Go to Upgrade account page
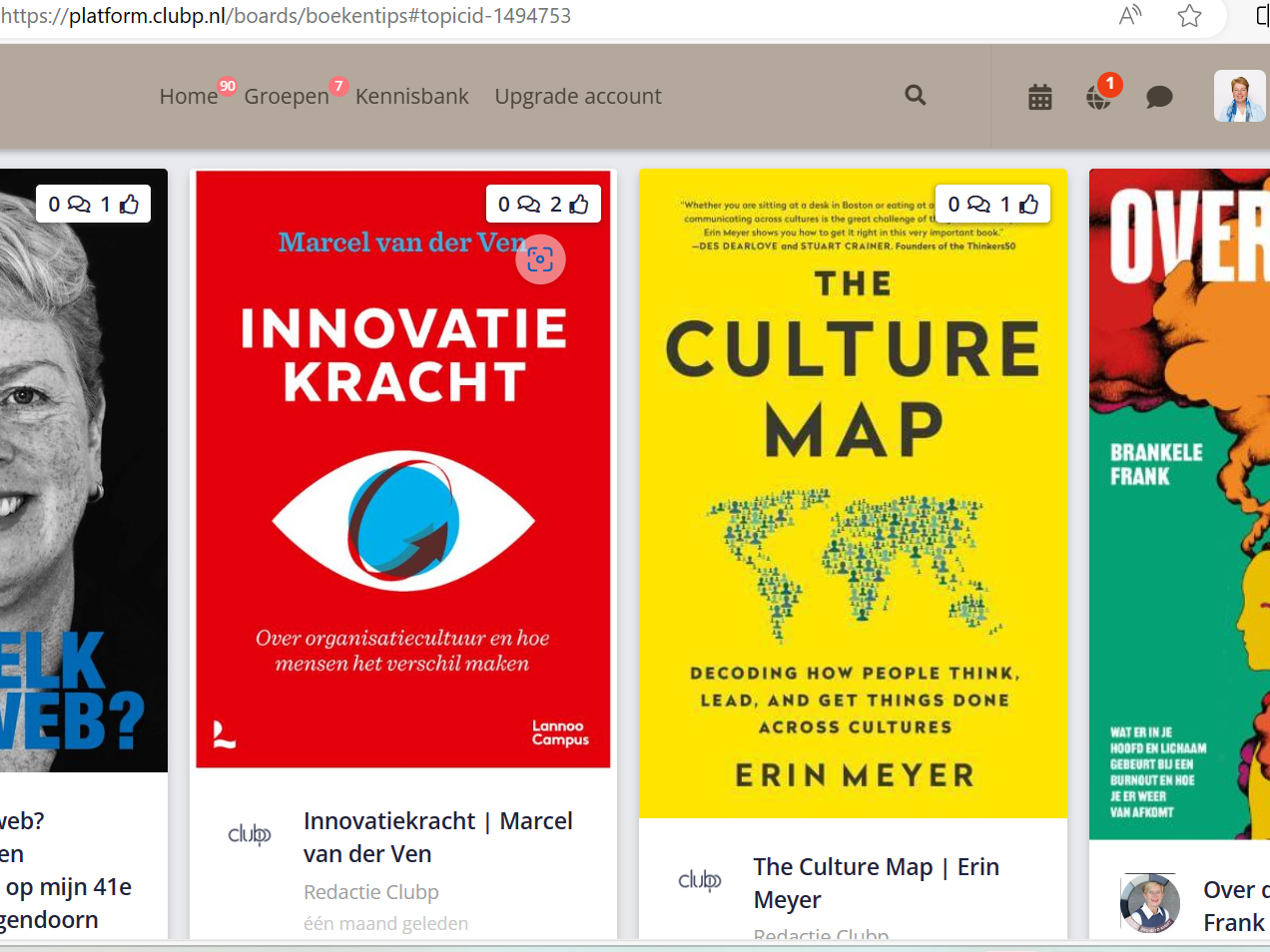Viewport: 1270px width, 952px height. click(x=578, y=97)
